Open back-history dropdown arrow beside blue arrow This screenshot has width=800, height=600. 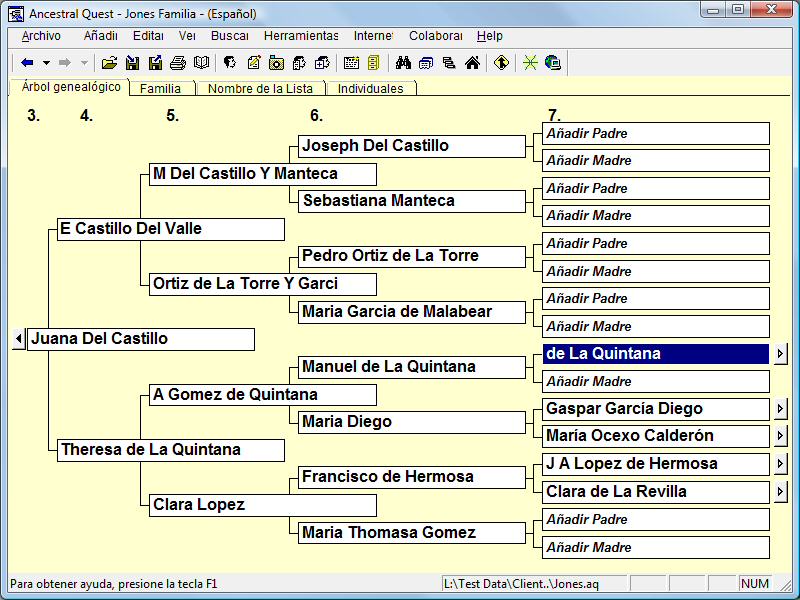46,63
